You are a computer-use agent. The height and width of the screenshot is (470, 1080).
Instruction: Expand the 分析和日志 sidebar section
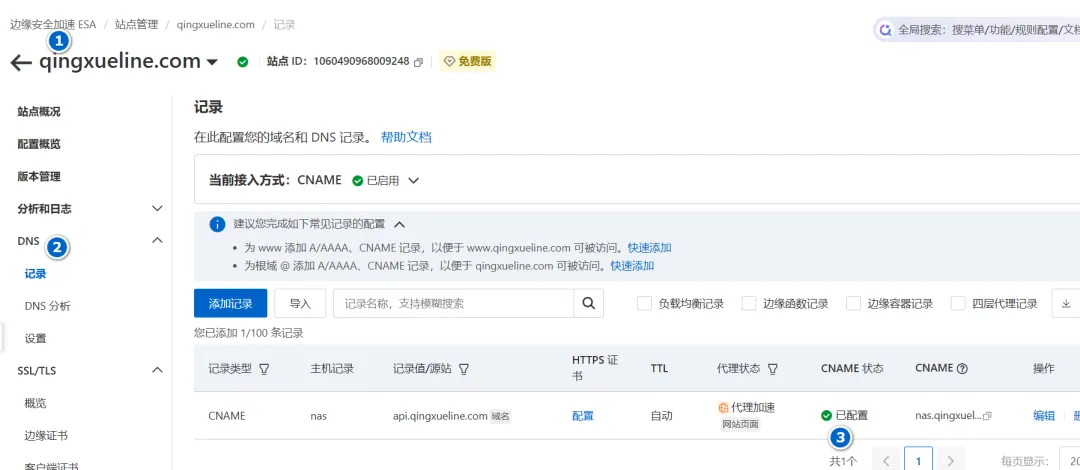pyautogui.click(x=157, y=208)
